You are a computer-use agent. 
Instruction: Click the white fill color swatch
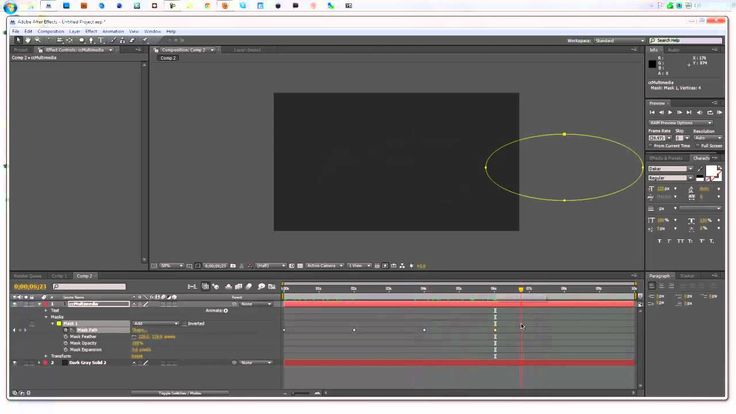pos(711,170)
